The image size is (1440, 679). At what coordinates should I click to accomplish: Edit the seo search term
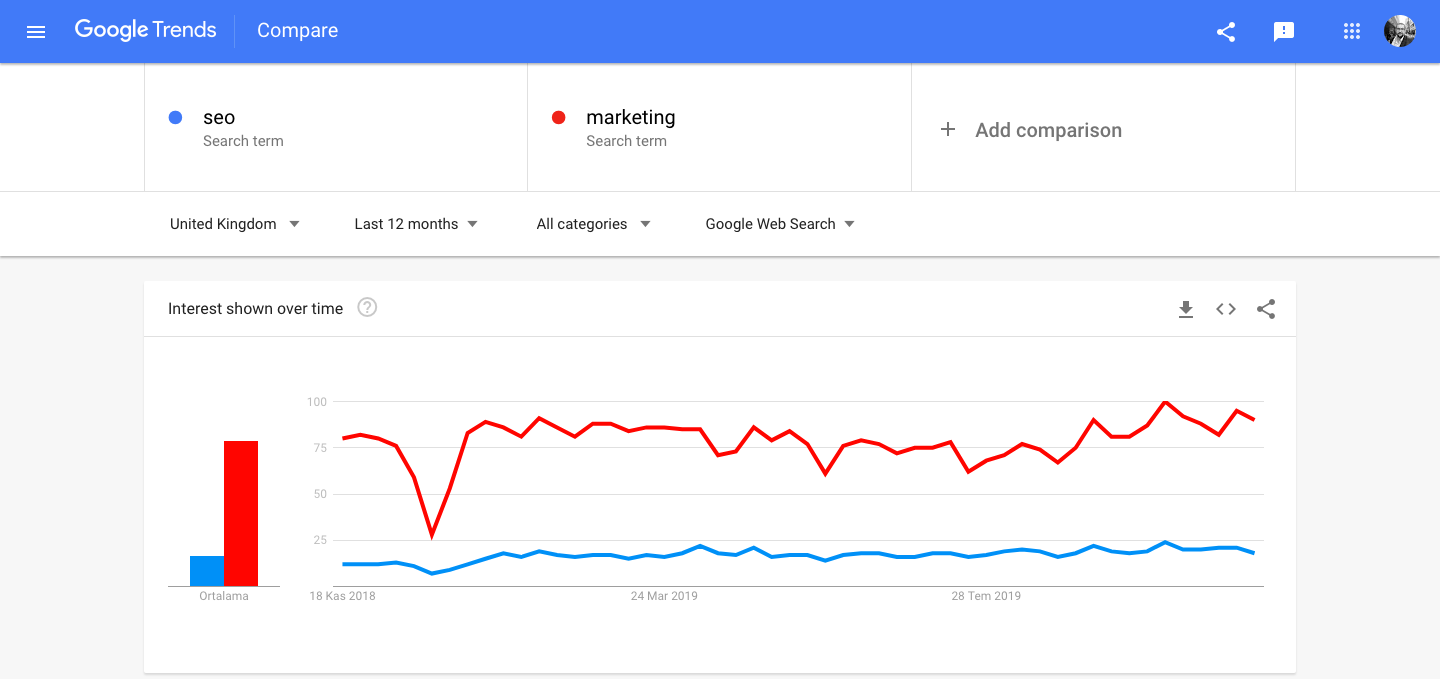coord(336,128)
